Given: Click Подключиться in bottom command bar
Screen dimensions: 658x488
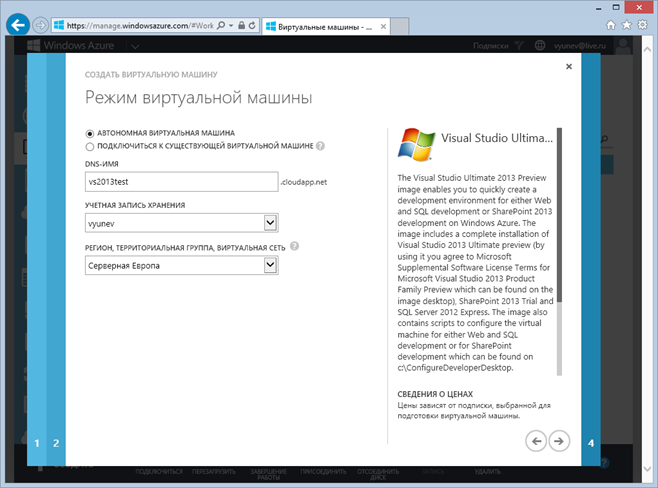Looking at the screenshot, I should click(159, 472).
